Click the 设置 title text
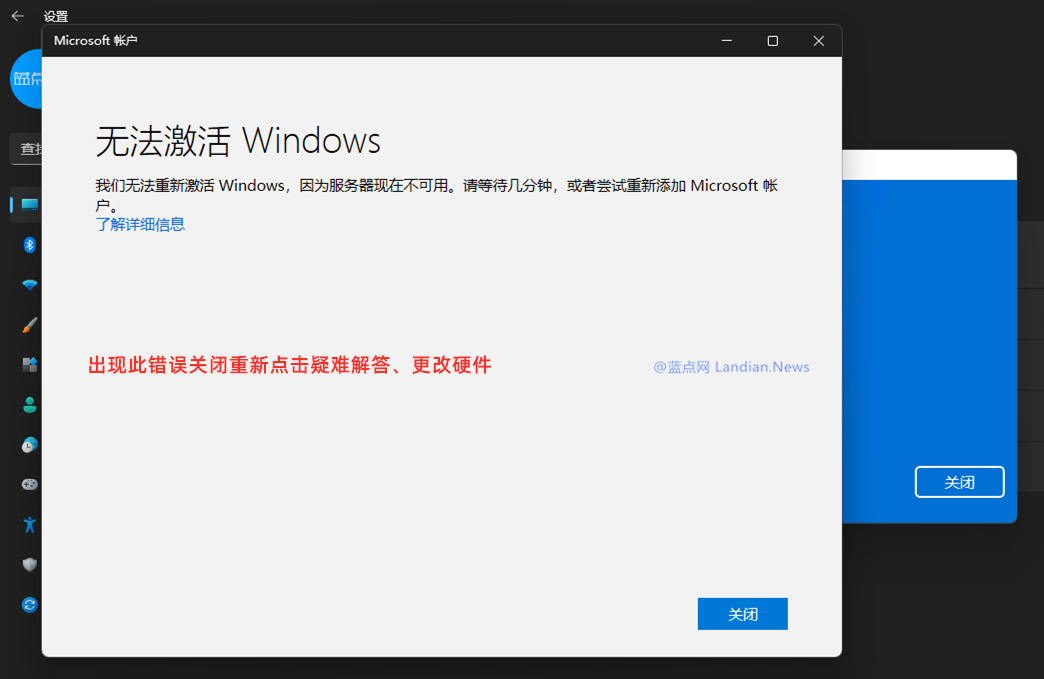 (56, 16)
